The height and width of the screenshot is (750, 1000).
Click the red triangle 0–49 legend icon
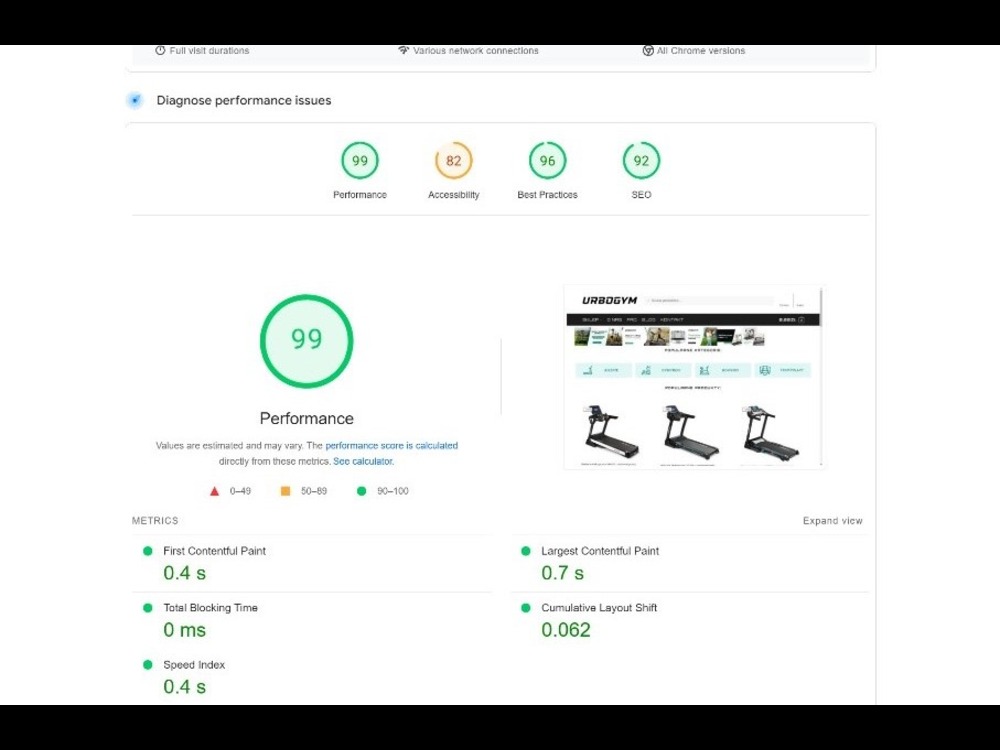[214, 491]
